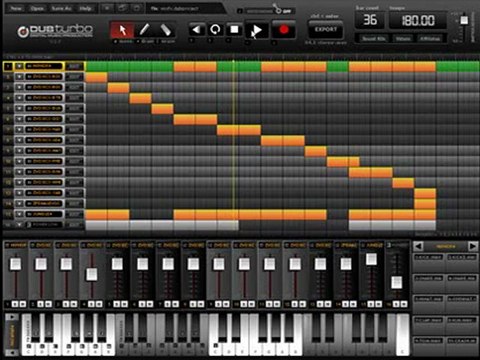Go to the next sound kit arrow
Screen dimensions: 480x360
tap(473, 246)
